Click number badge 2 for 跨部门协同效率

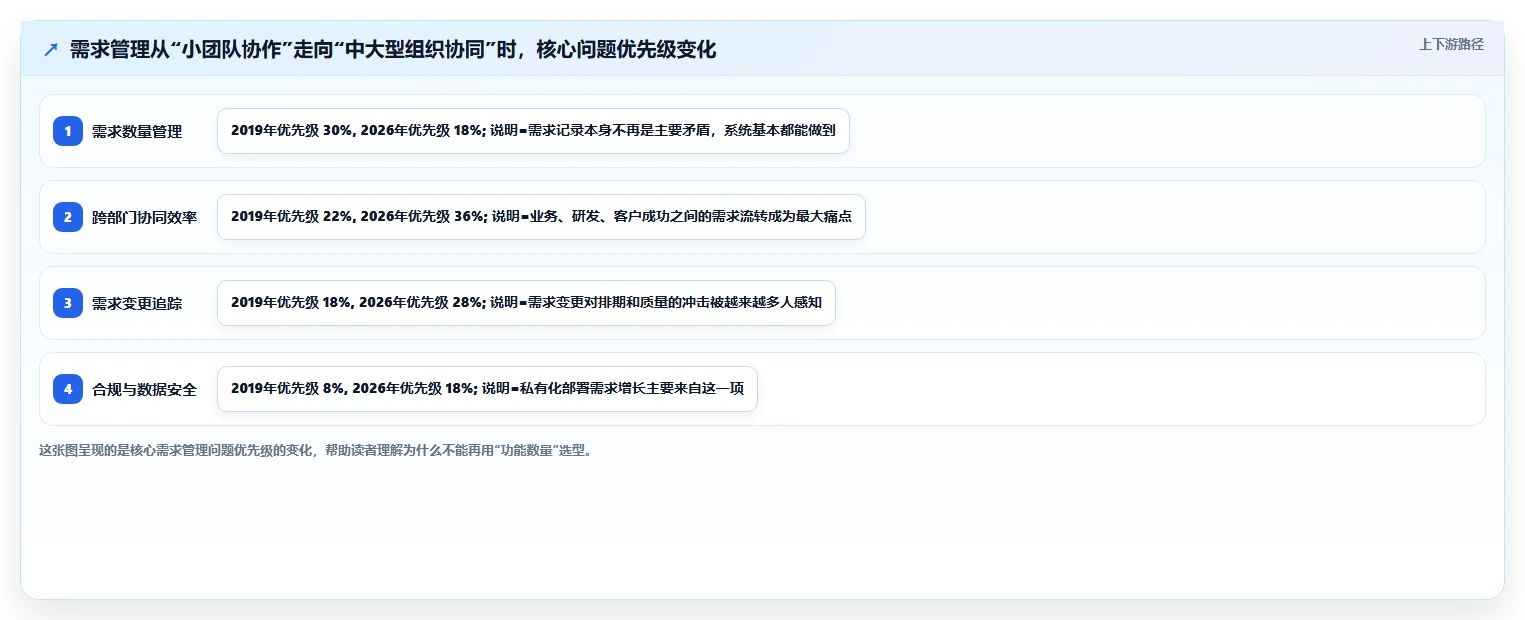68,217
